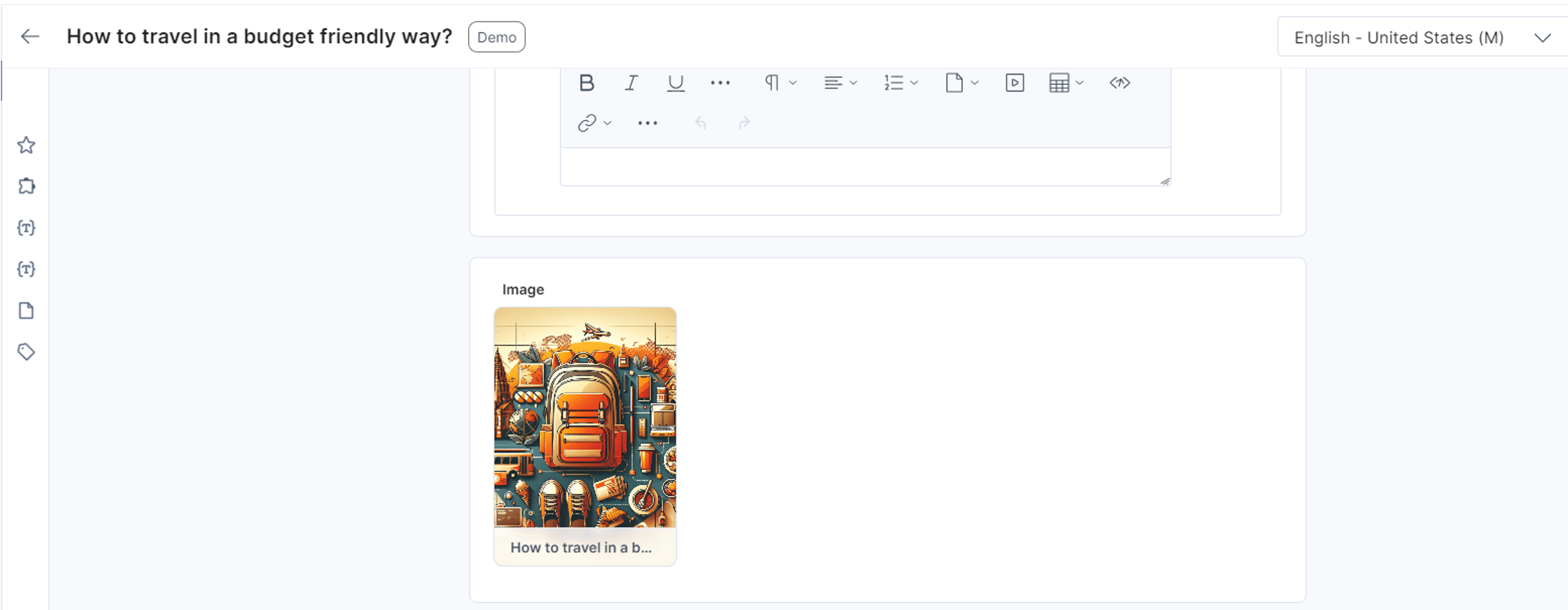Click redo arrow in editor toolbar
The image size is (1568, 610).
point(744,123)
